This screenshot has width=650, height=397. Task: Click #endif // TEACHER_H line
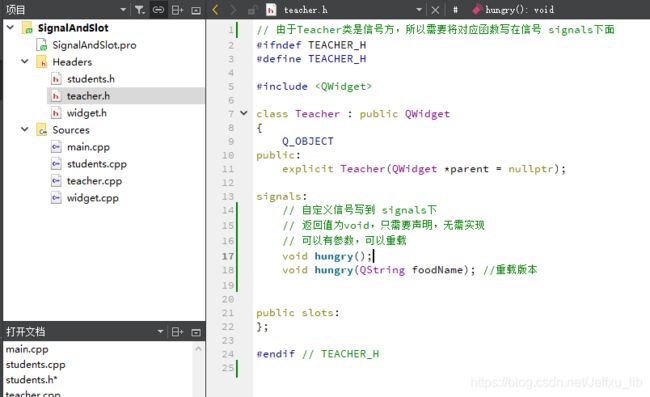pyautogui.click(x=318, y=354)
